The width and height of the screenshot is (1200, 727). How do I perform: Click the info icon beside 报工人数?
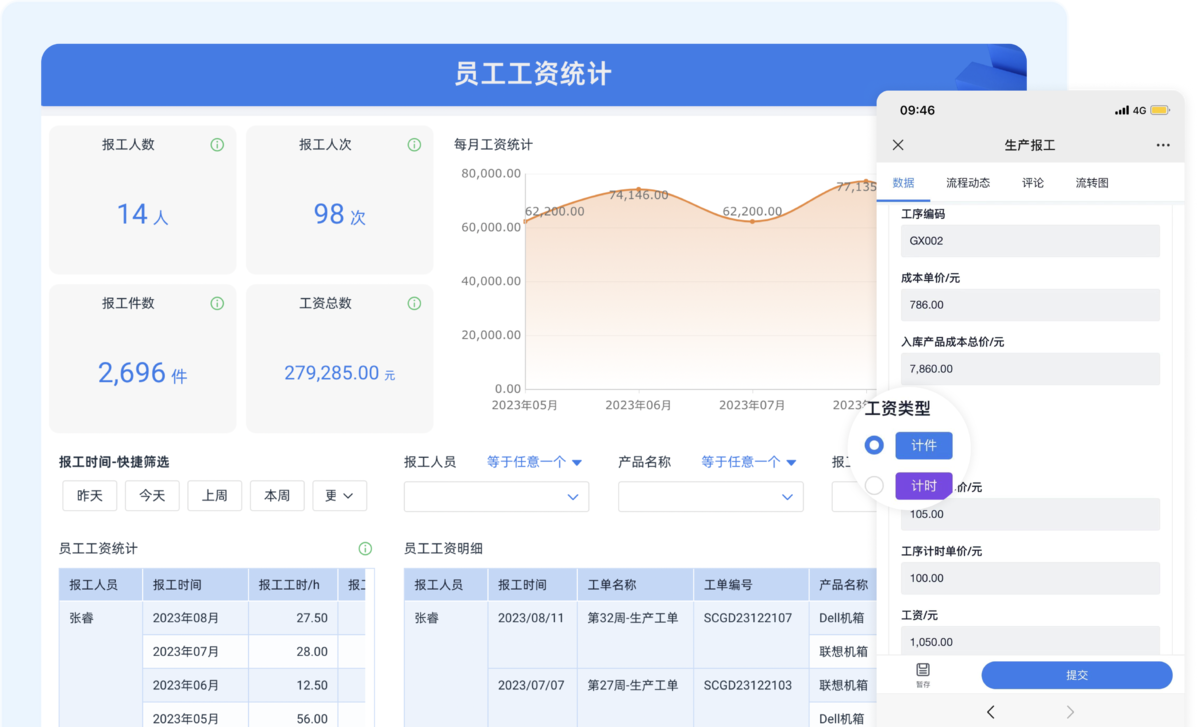pos(218,144)
